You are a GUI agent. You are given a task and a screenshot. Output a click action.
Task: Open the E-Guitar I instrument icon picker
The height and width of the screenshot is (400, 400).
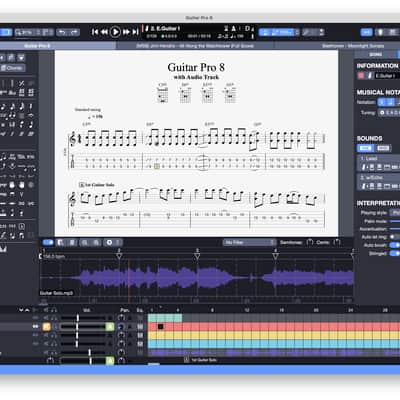[x=369, y=76]
